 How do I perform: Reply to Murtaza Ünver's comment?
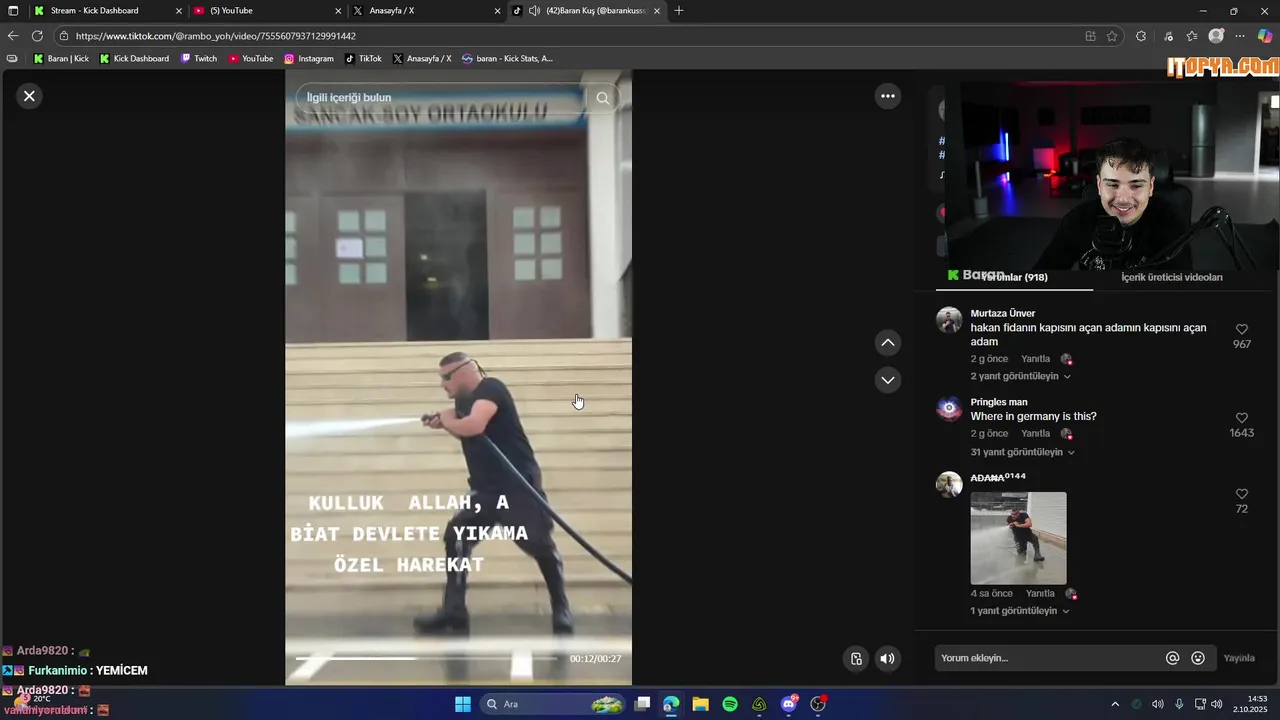click(1035, 359)
